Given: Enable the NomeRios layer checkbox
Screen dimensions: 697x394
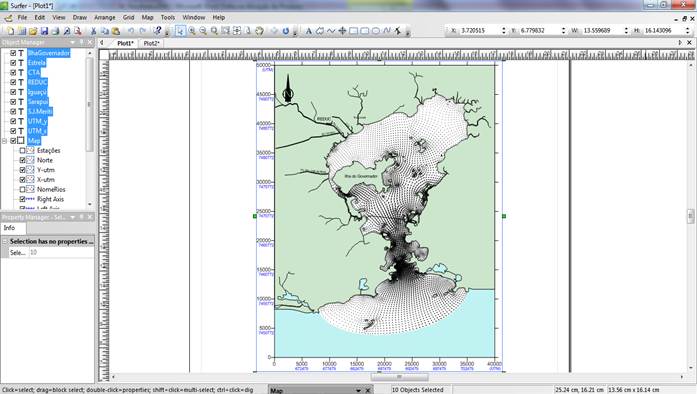Looking at the screenshot, I should click(x=22, y=189).
